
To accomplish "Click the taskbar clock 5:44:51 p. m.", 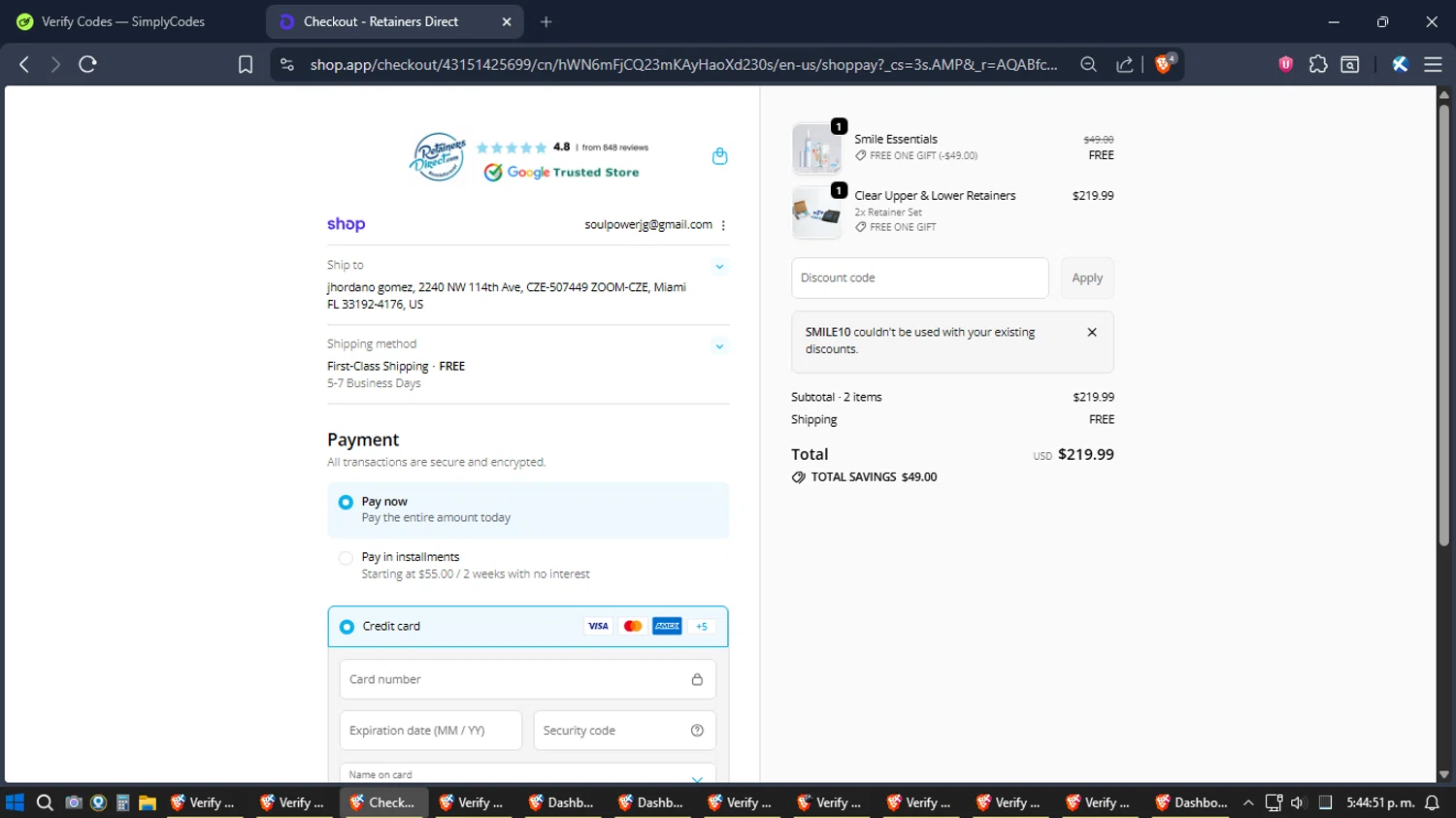I will pos(1380,802).
